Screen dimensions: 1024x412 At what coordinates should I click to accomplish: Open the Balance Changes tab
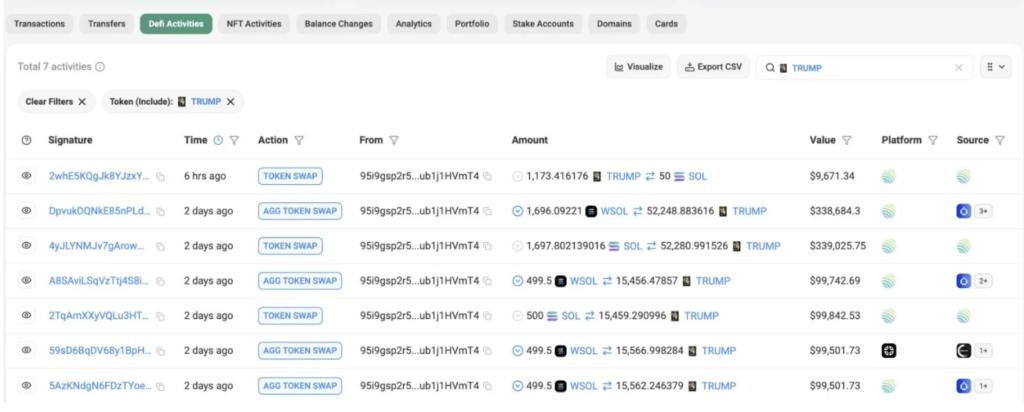(338, 24)
